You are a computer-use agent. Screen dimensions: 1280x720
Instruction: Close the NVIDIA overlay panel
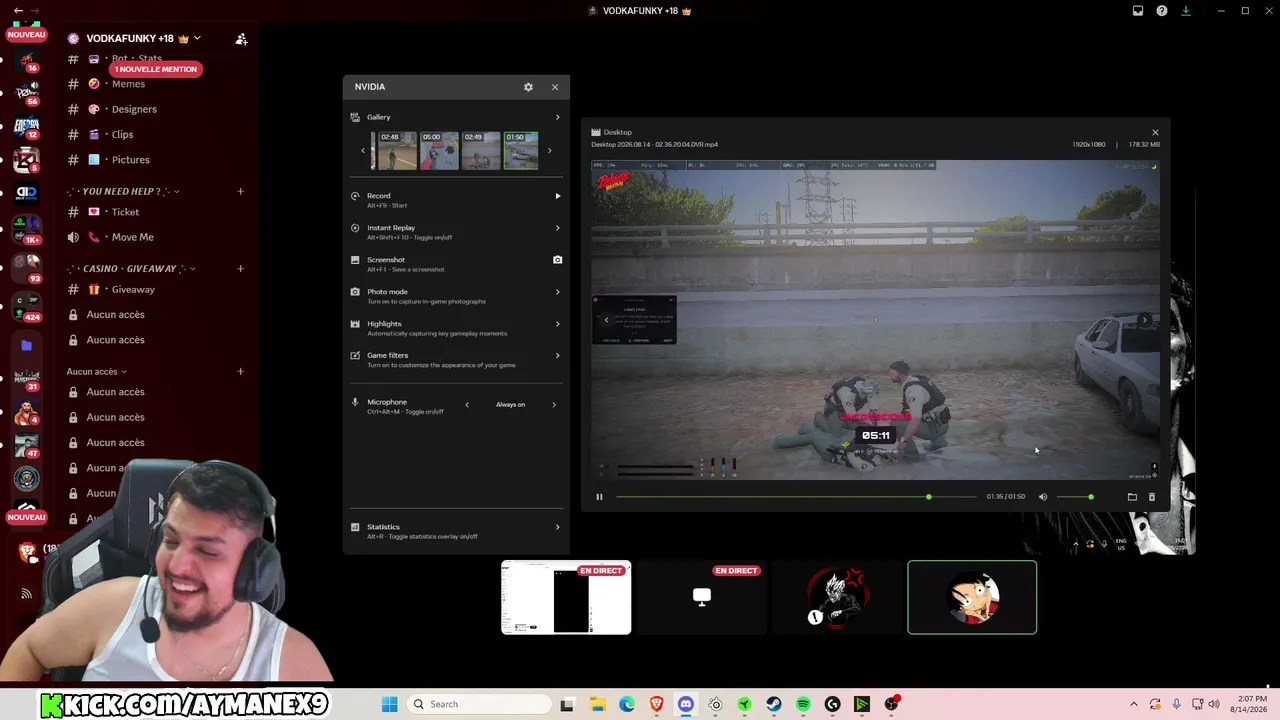pyautogui.click(x=555, y=87)
